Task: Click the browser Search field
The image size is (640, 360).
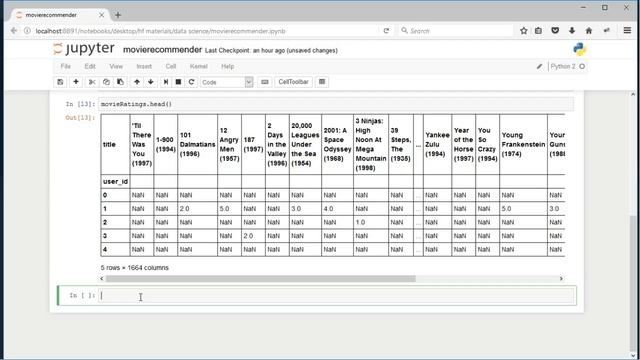Action: (x=455, y=31)
